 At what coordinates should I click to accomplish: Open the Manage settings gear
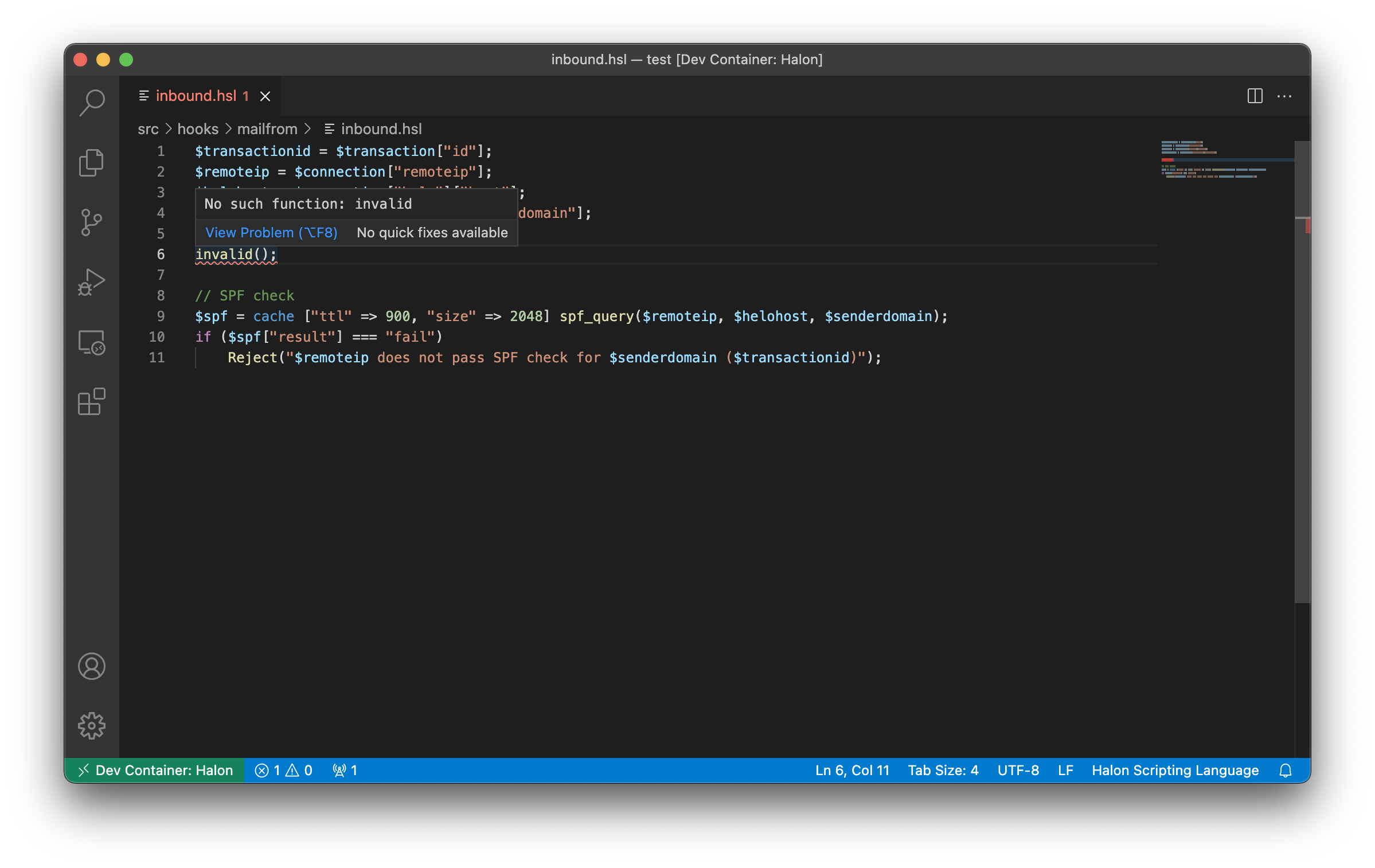(92, 726)
